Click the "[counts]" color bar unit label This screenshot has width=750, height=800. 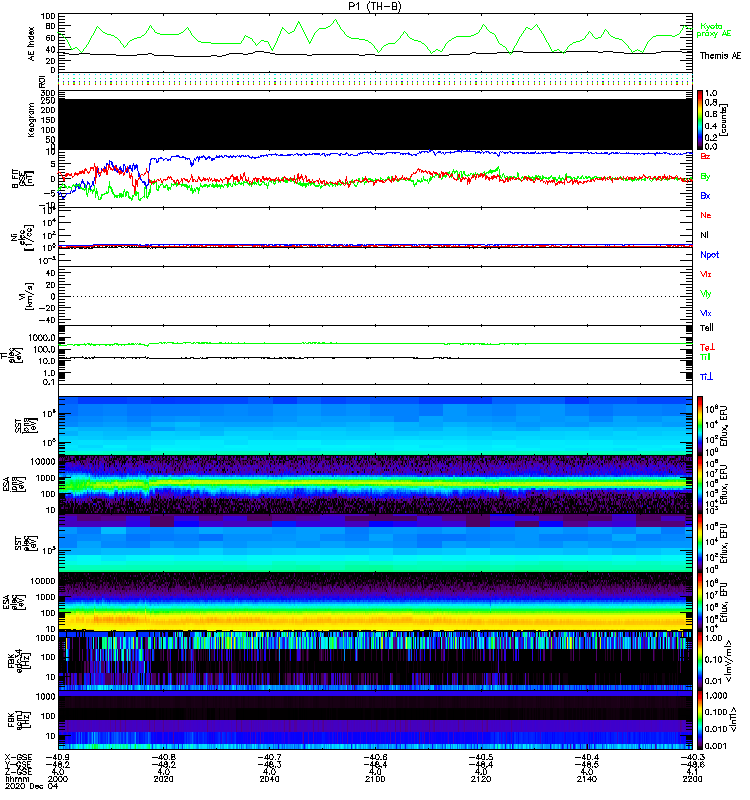[x=724, y=120]
